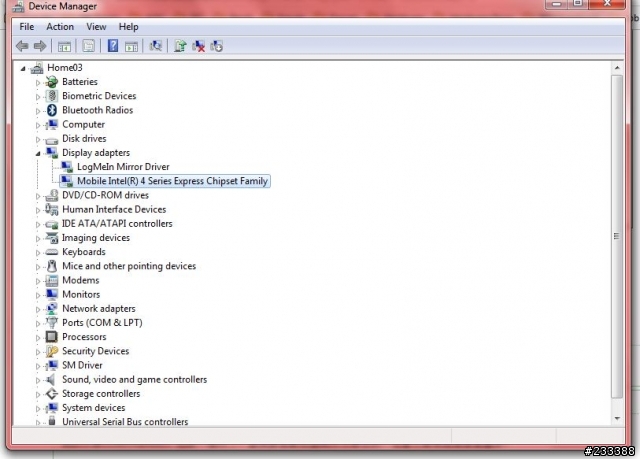Click the Bluetooth Radios icon

(52, 110)
